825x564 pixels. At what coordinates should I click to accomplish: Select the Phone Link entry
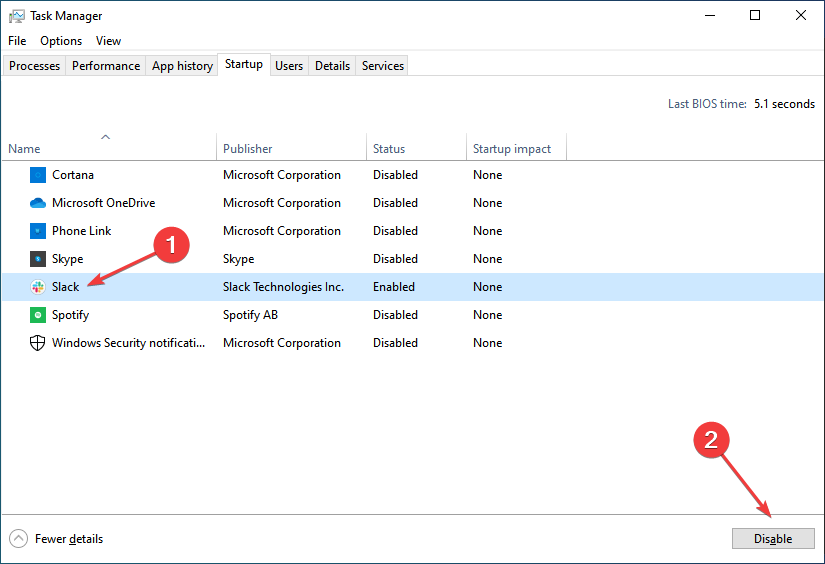[x=82, y=231]
